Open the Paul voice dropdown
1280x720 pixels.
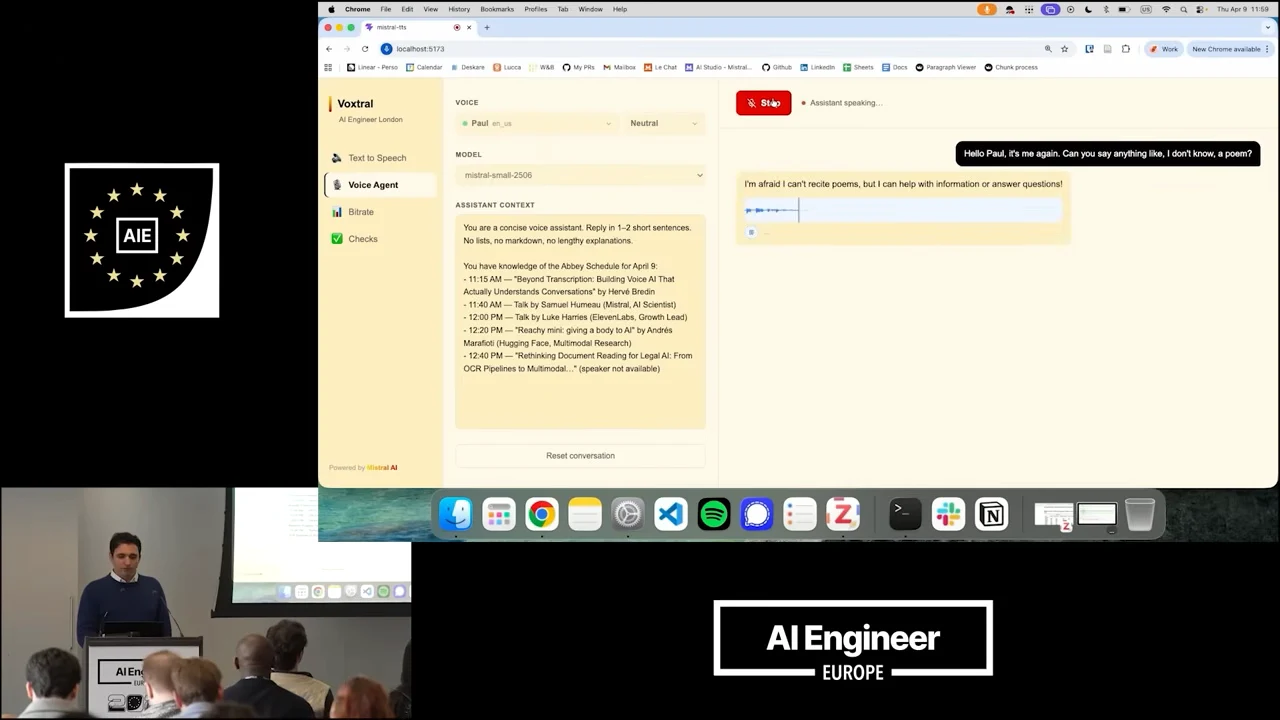537,123
